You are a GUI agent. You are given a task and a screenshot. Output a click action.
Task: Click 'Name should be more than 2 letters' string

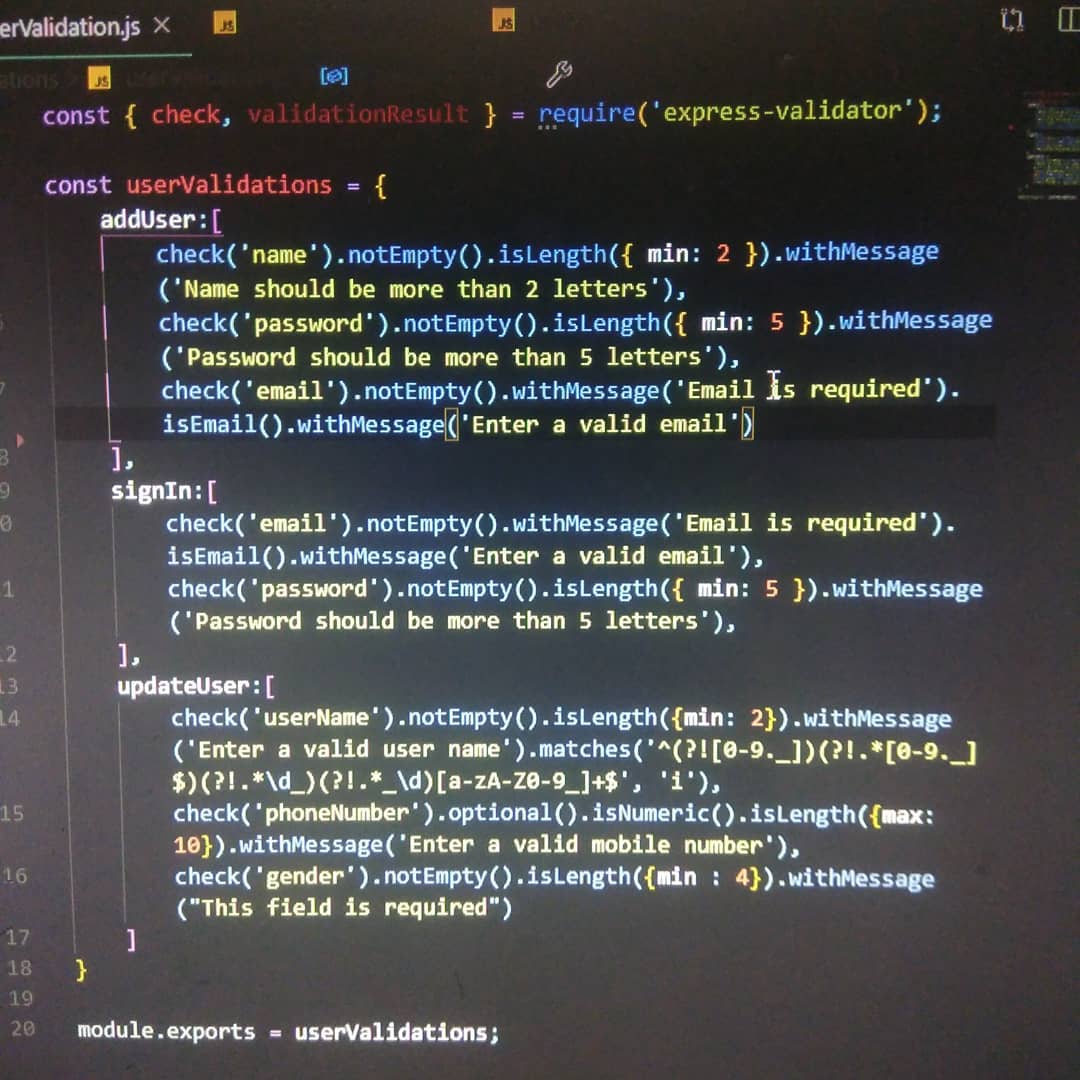point(417,289)
